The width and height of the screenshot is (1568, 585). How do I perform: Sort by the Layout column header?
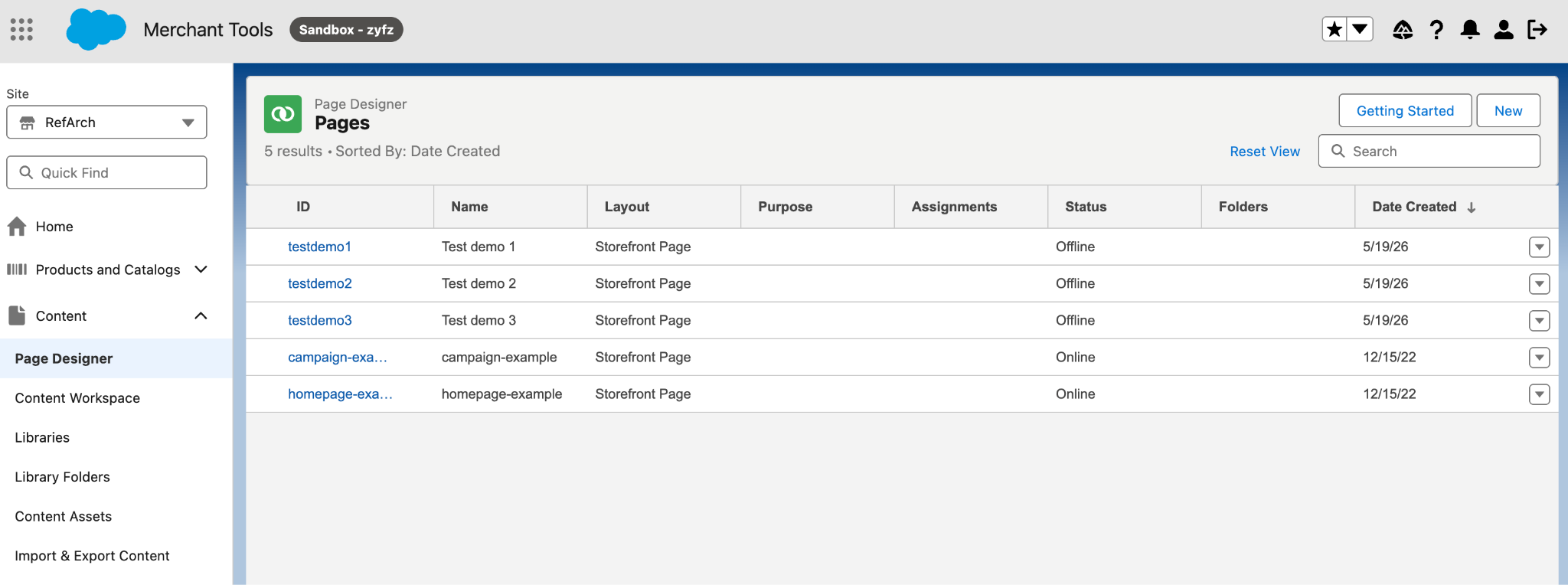(x=626, y=207)
